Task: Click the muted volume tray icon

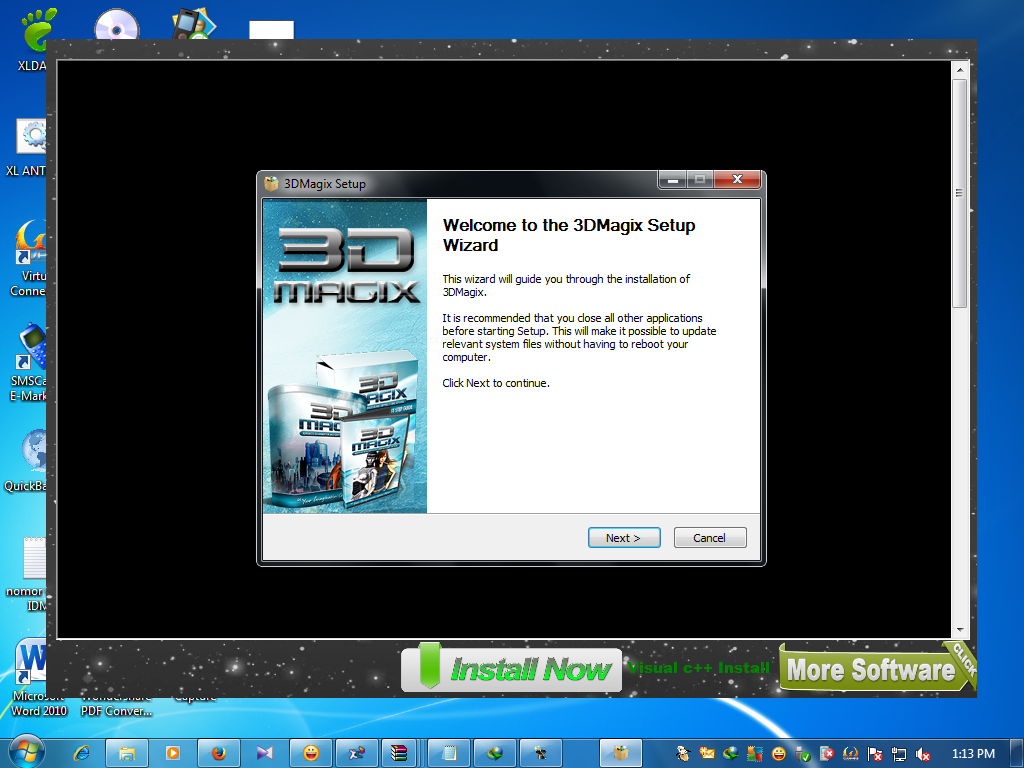Action: click(923, 754)
